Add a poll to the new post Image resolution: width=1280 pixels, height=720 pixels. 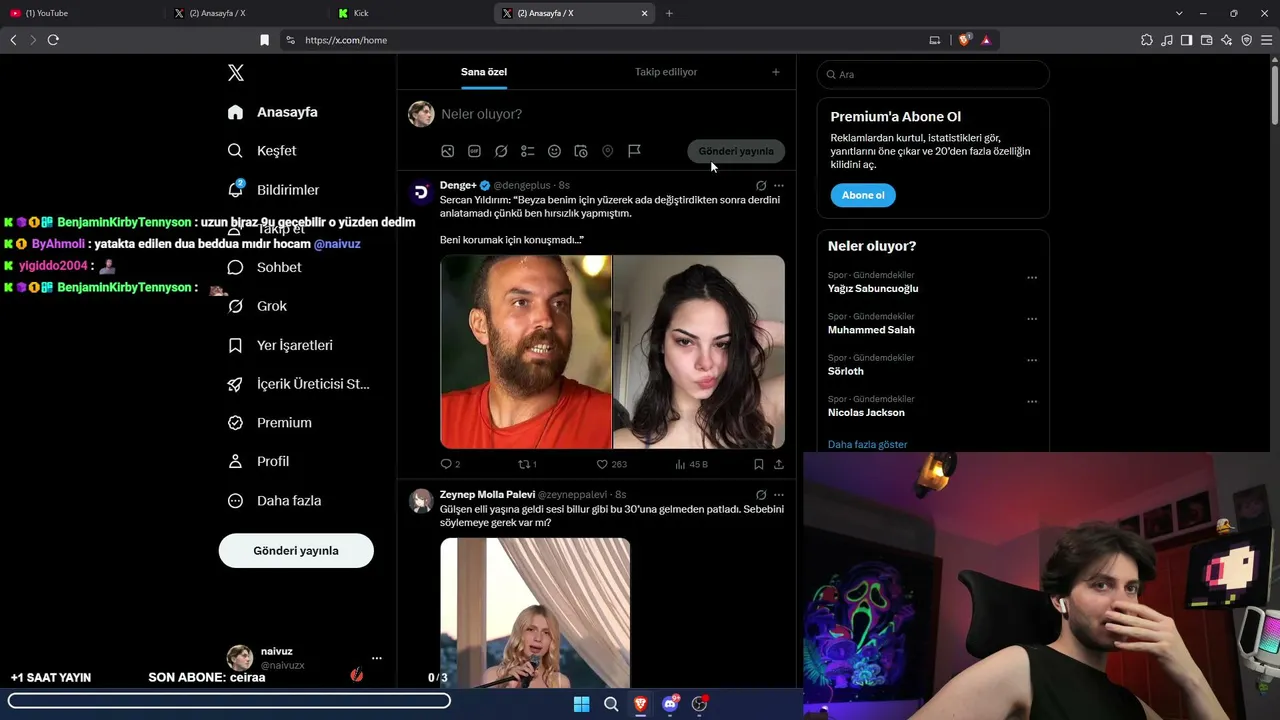pos(528,151)
